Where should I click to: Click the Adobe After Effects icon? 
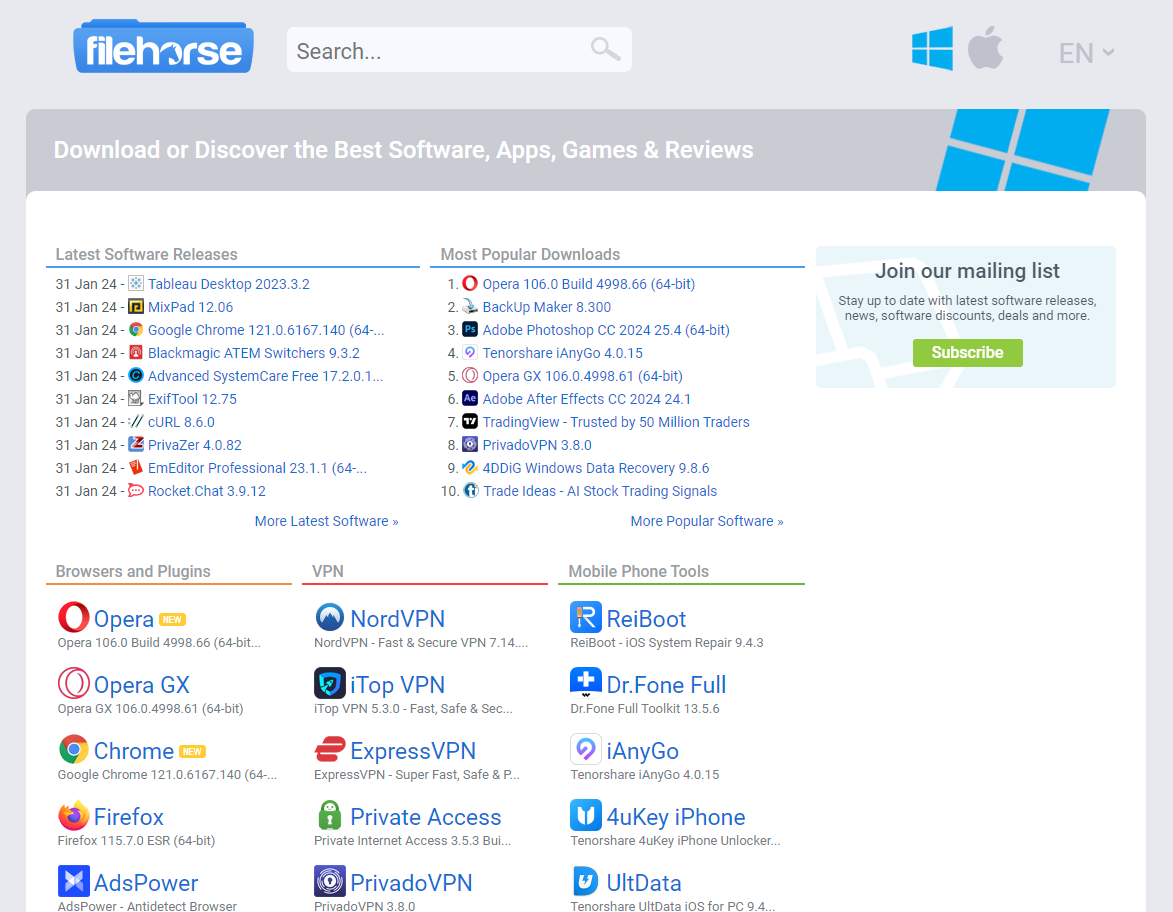470,399
